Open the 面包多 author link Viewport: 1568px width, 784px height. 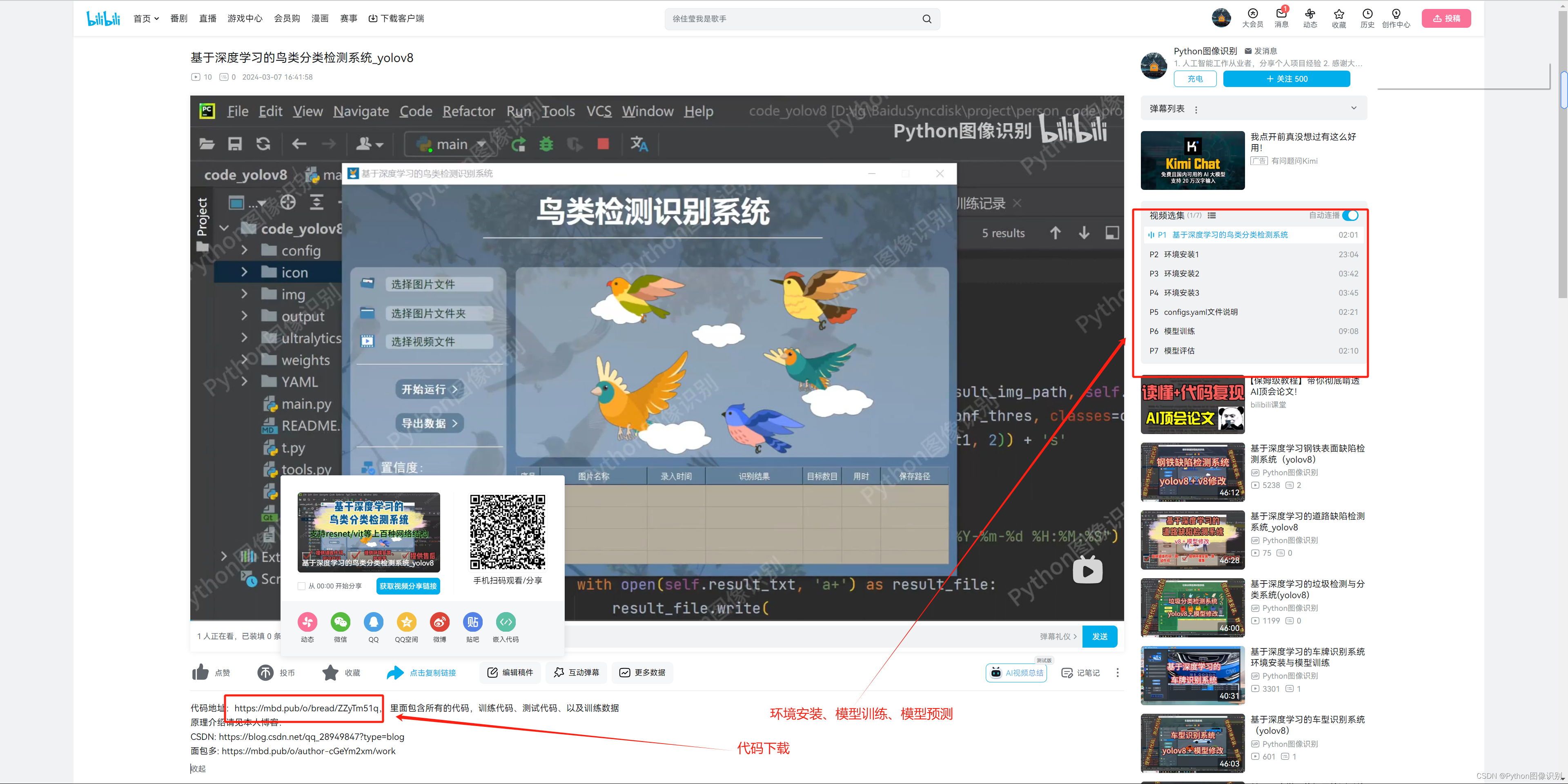[308, 751]
